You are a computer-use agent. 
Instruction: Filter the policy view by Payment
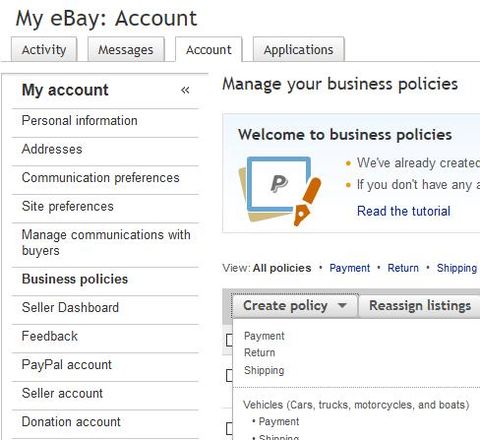coord(350,268)
